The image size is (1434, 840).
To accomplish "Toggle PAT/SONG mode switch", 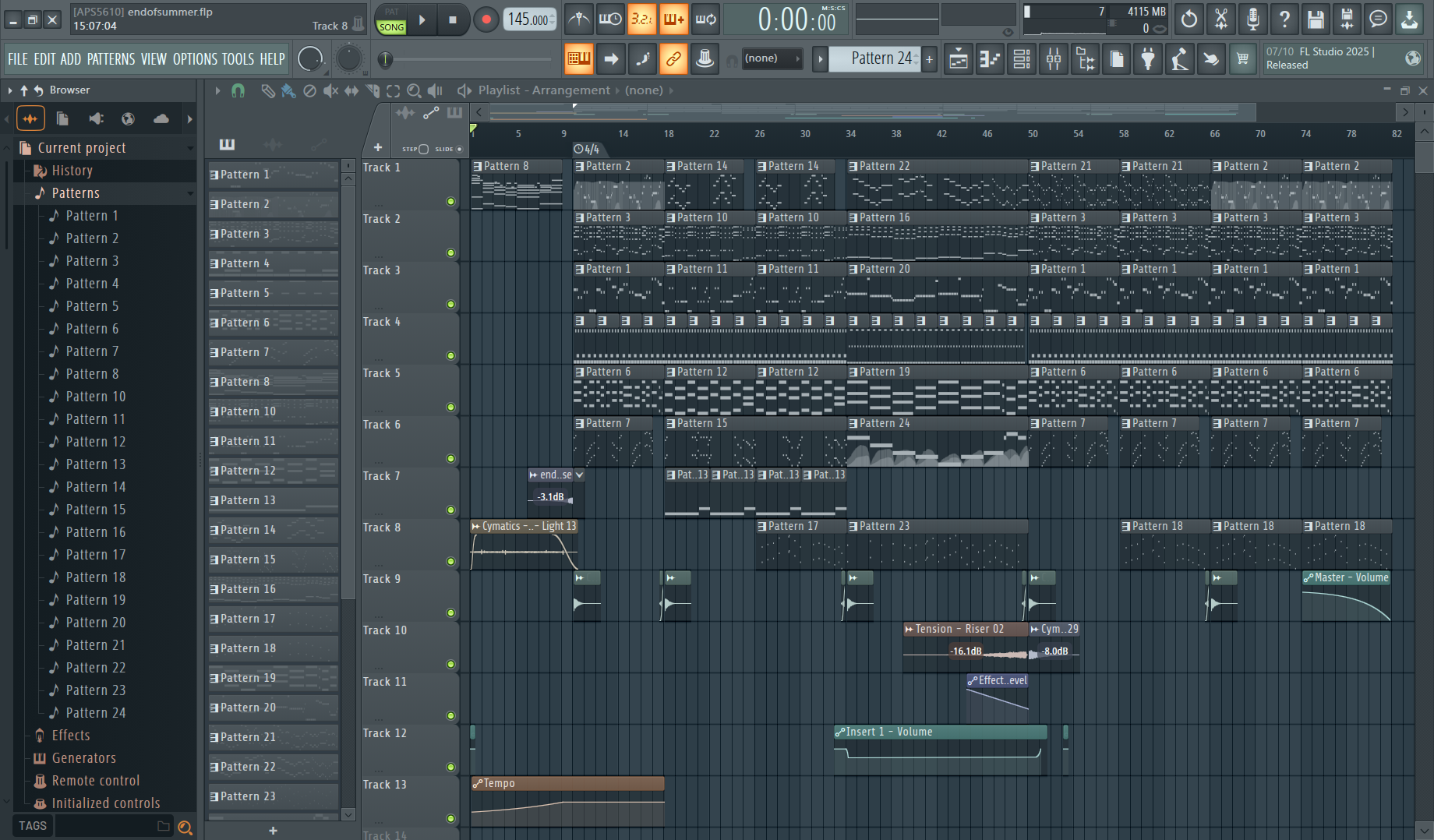I will point(391,19).
